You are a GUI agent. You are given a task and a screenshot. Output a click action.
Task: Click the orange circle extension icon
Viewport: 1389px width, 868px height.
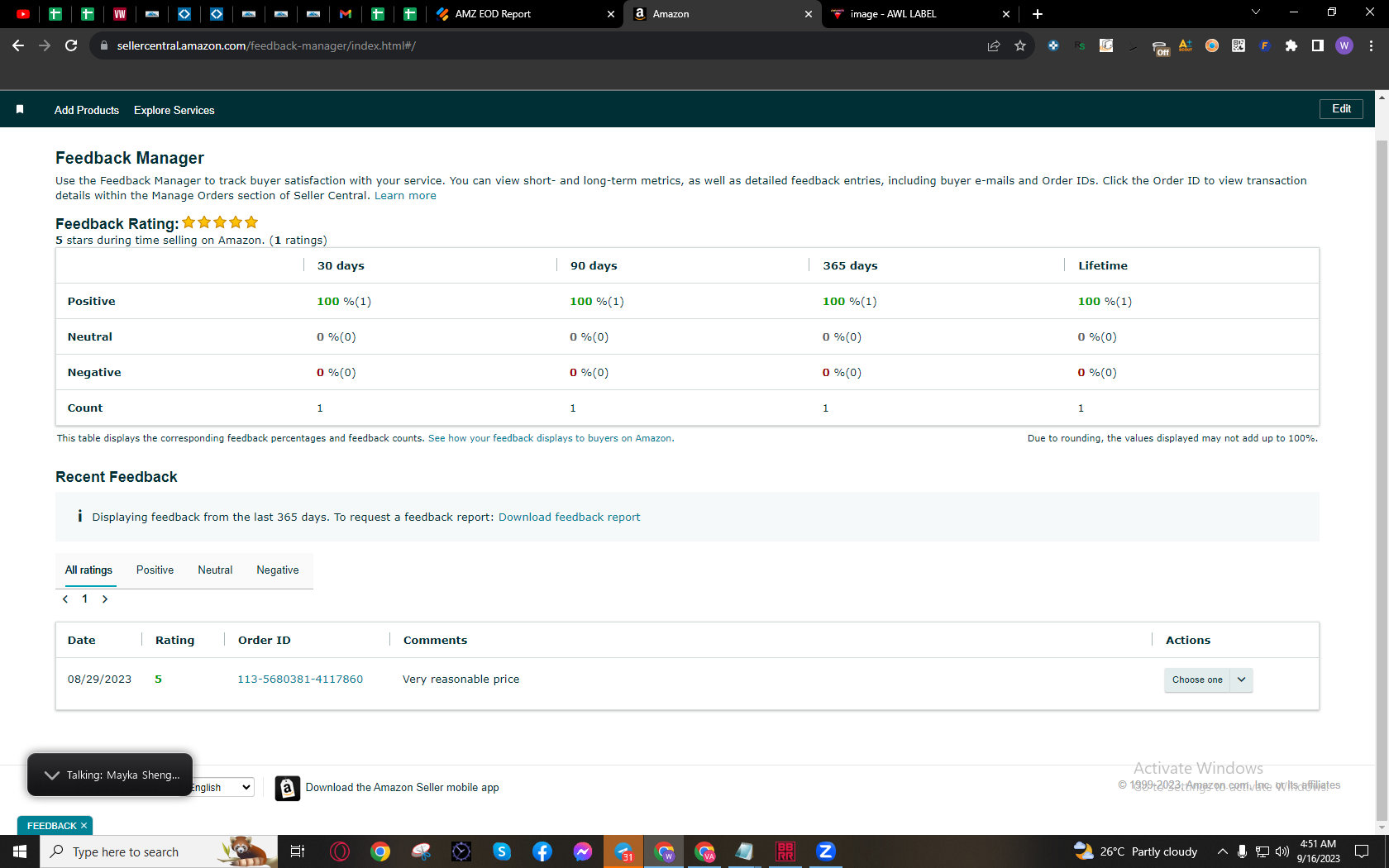1212,45
